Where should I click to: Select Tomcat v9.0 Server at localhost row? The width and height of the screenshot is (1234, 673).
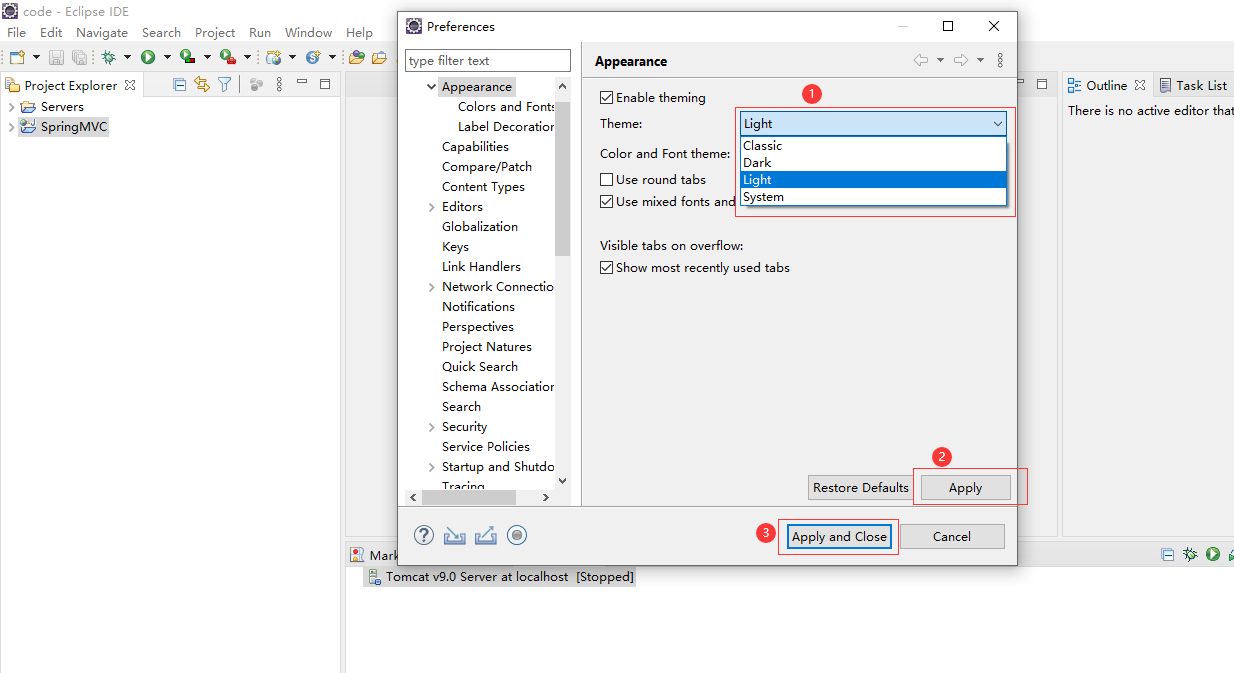[x=498, y=577]
